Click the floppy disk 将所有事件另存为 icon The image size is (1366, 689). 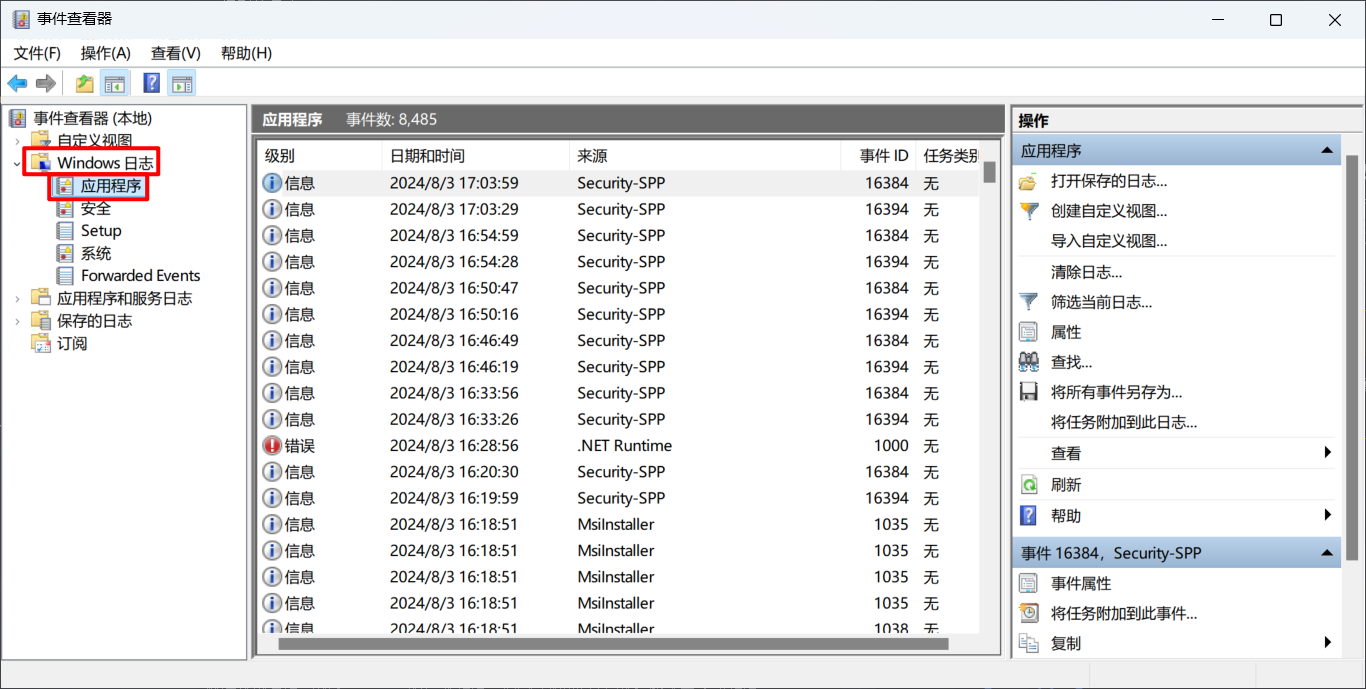pos(1028,392)
